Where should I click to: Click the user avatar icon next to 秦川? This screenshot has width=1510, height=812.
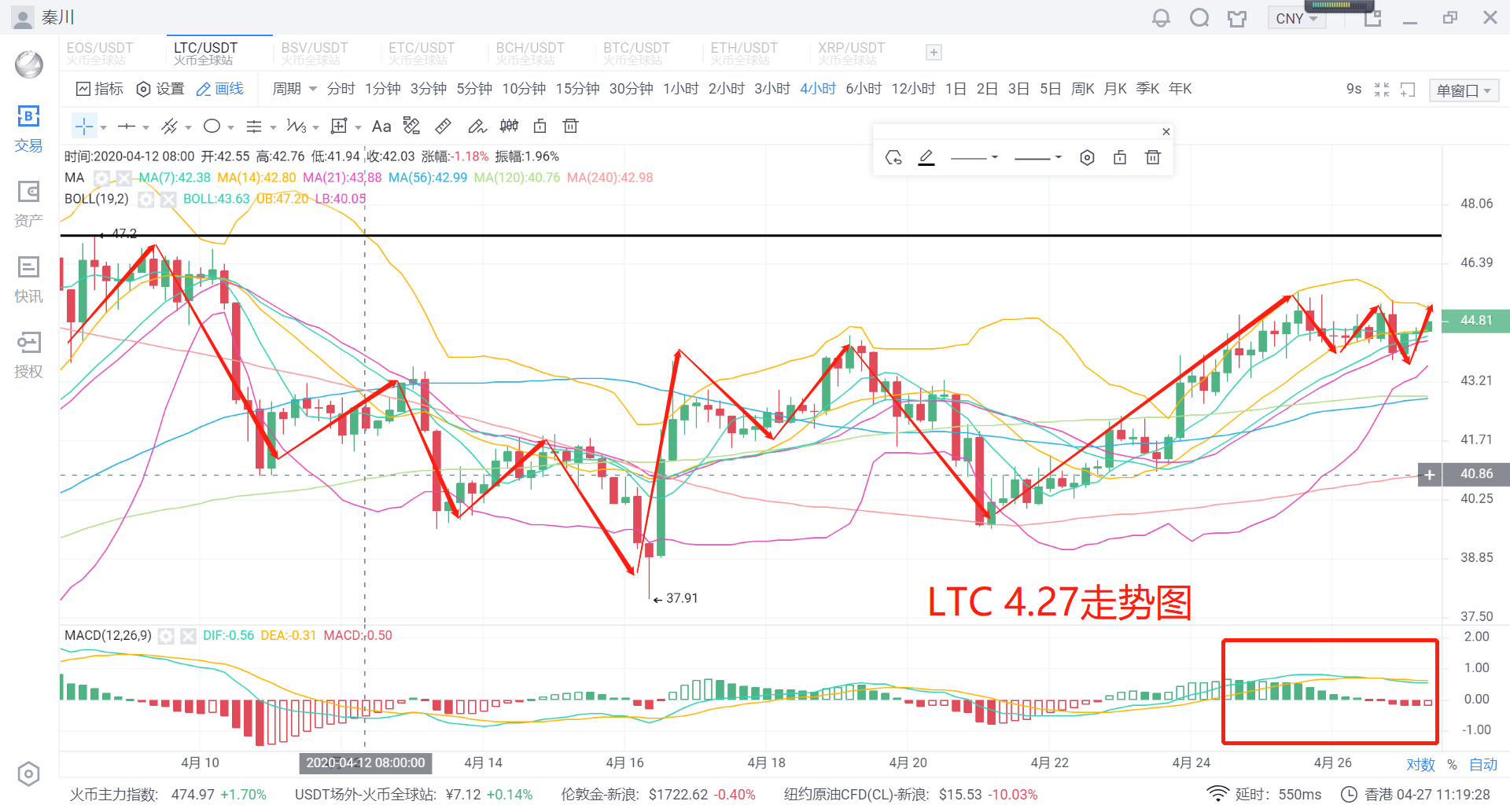click(23, 17)
